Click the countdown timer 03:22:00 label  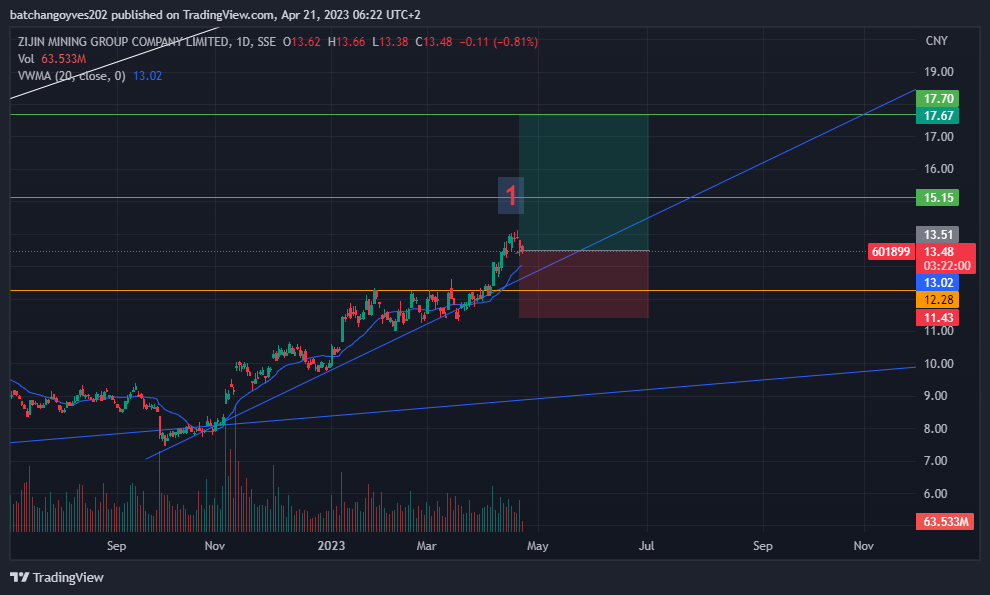tap(946, 266)
